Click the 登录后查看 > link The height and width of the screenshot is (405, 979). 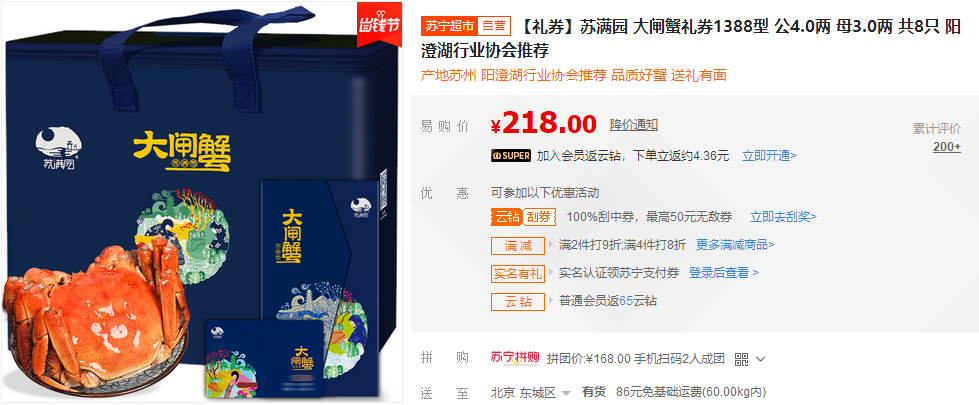pos(724,273)
